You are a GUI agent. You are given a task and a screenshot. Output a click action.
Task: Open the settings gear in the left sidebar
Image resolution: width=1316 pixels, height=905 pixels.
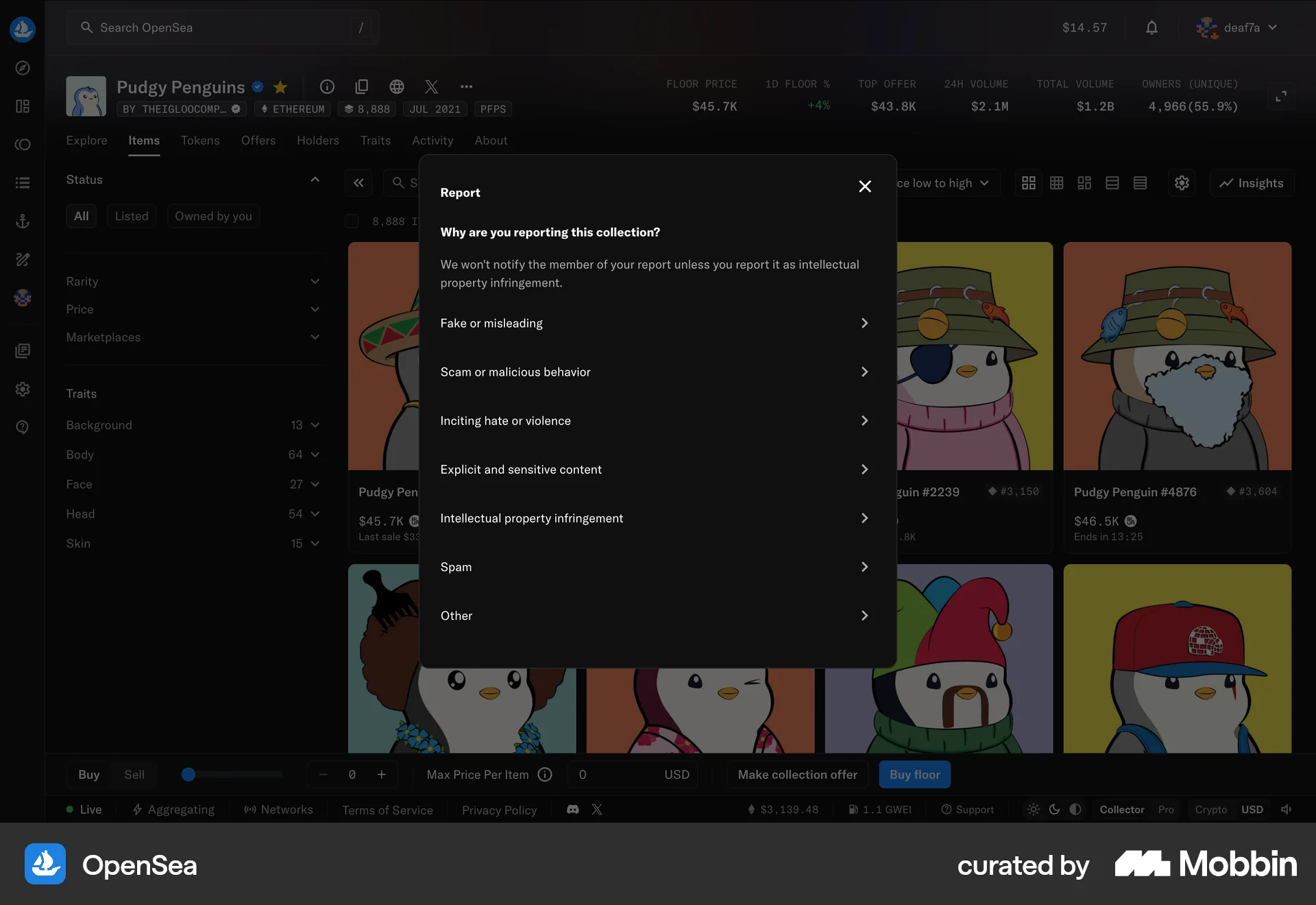click(x=23, y=389)
